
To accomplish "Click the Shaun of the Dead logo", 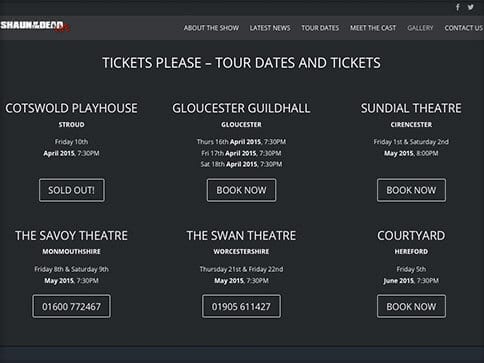I will 35,26.
